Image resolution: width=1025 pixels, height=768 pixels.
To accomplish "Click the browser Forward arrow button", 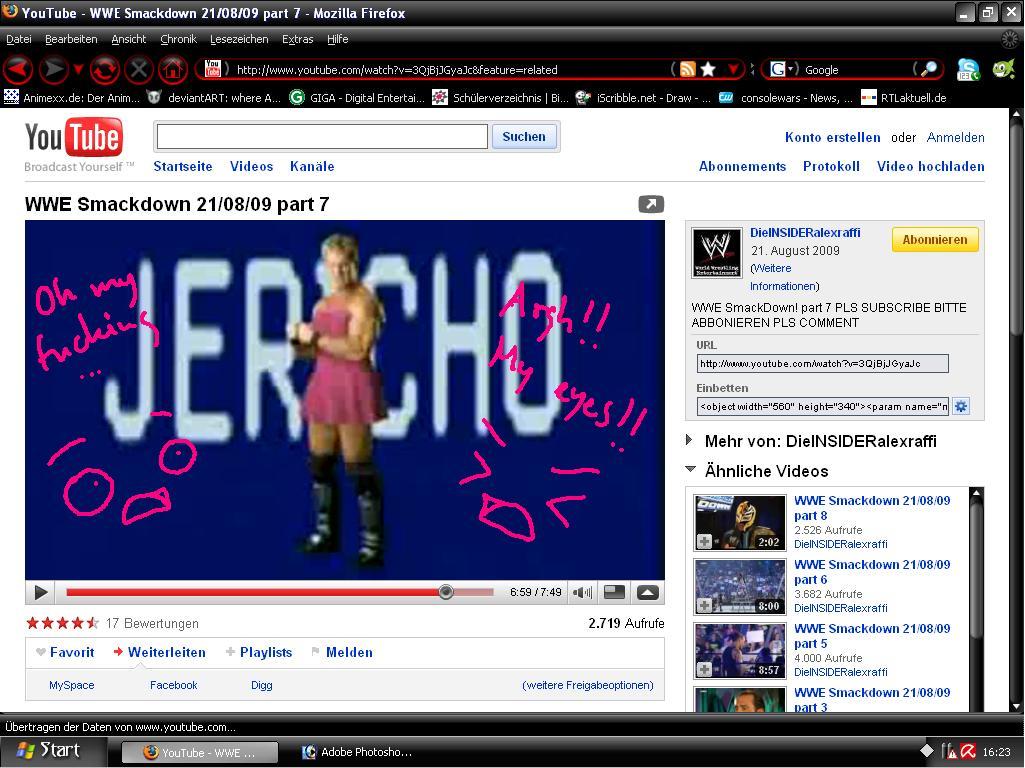I will pos(54,69).
